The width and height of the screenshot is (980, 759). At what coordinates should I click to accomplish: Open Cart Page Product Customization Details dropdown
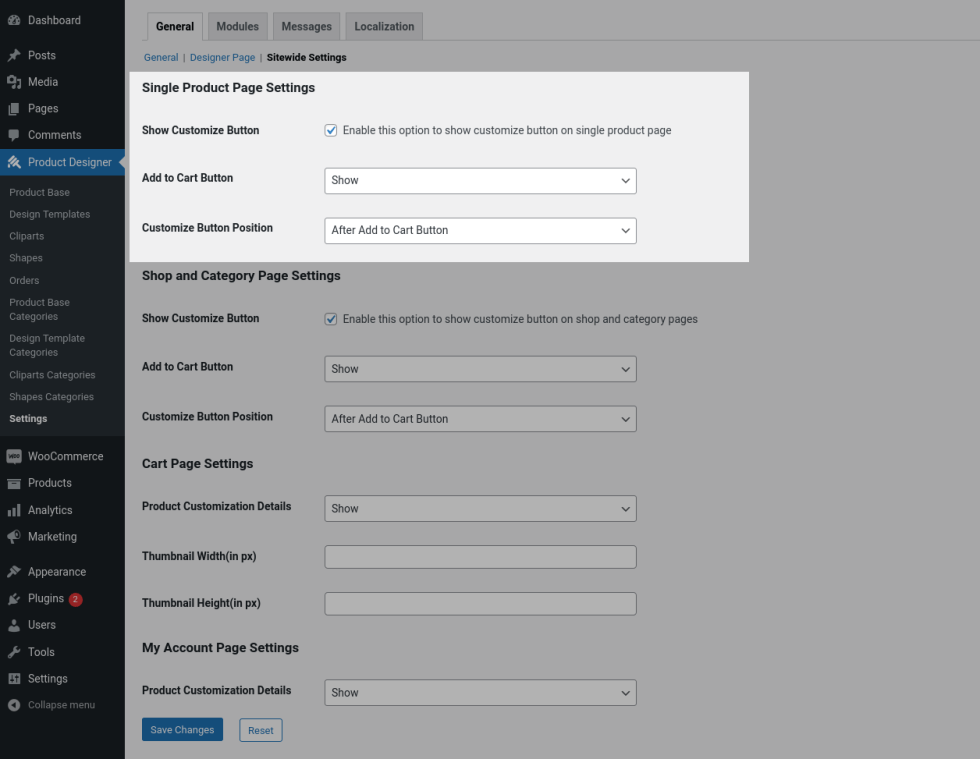coord(480,508)
